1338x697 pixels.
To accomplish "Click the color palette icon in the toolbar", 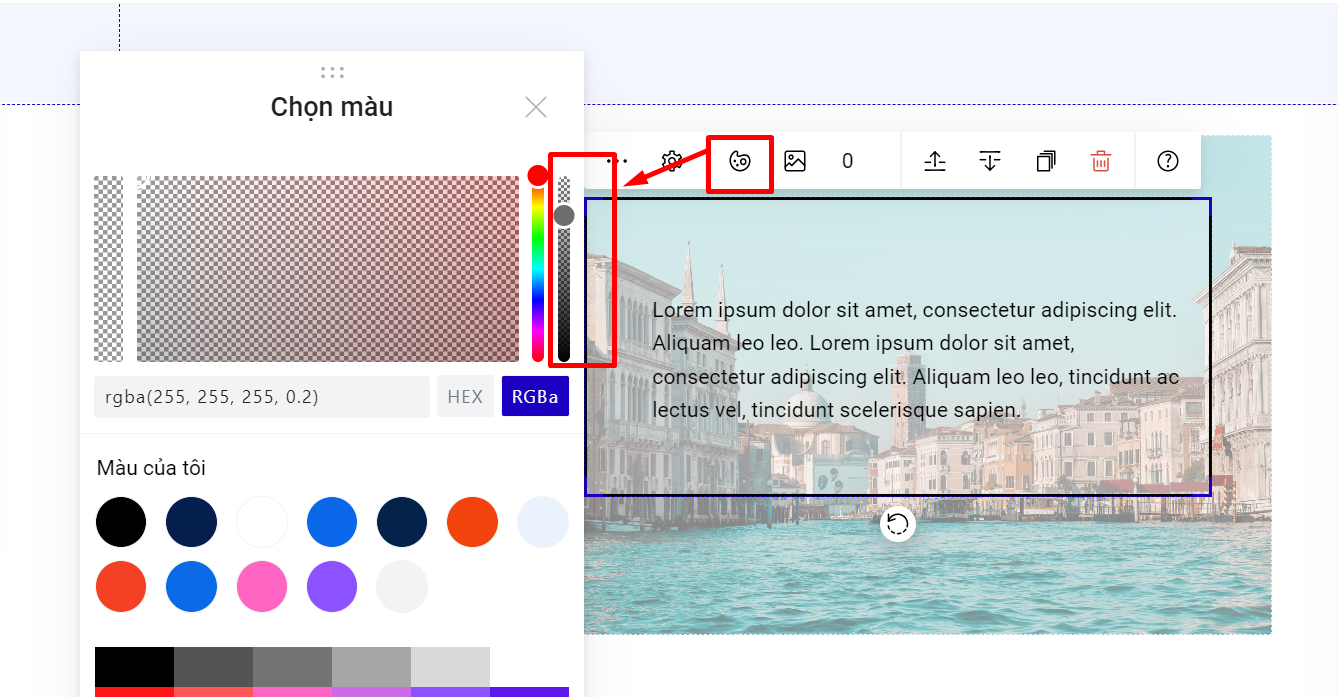I will point(740,161).
